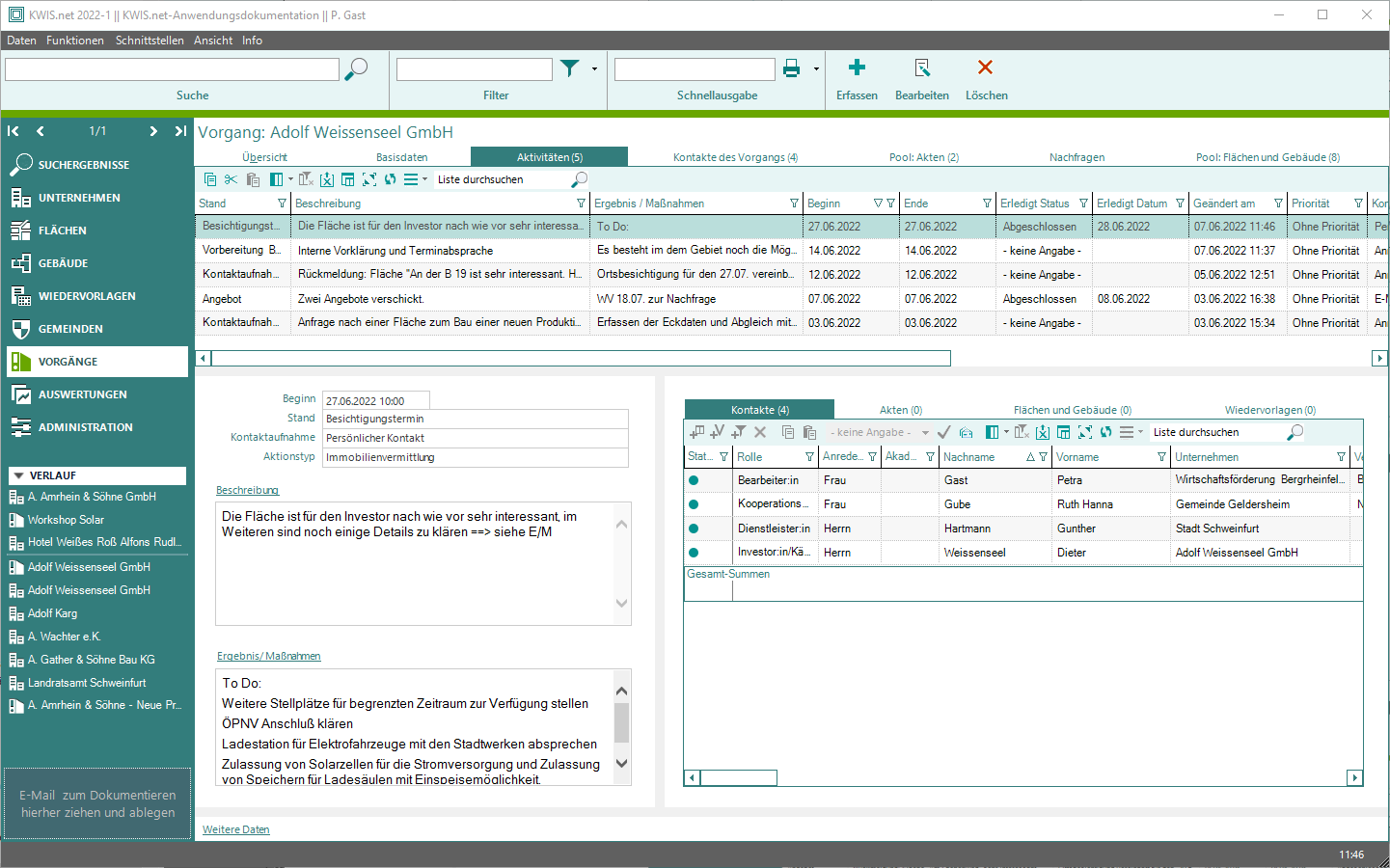Click the main Suche input field
The image size is (1390, 868).
(x=172, y=69)
